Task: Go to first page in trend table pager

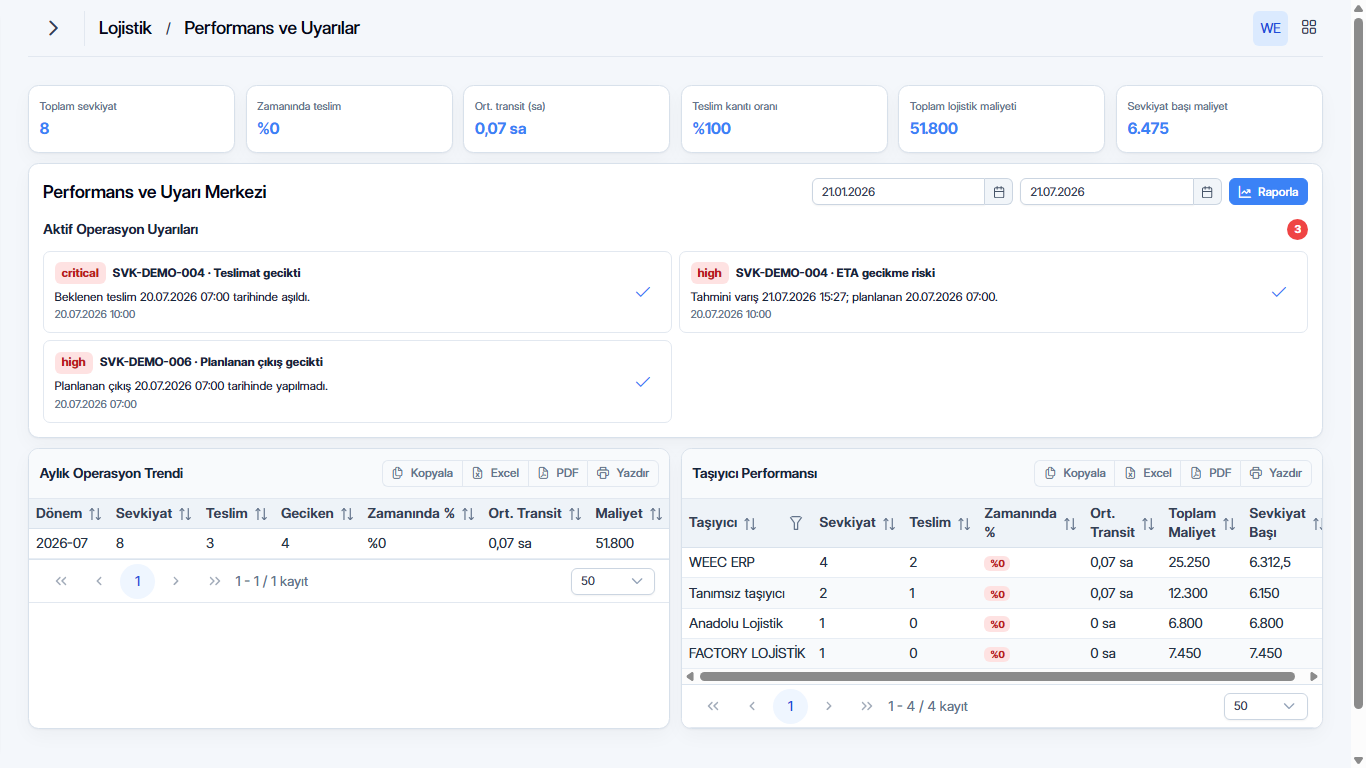Action: coord(61,581)
